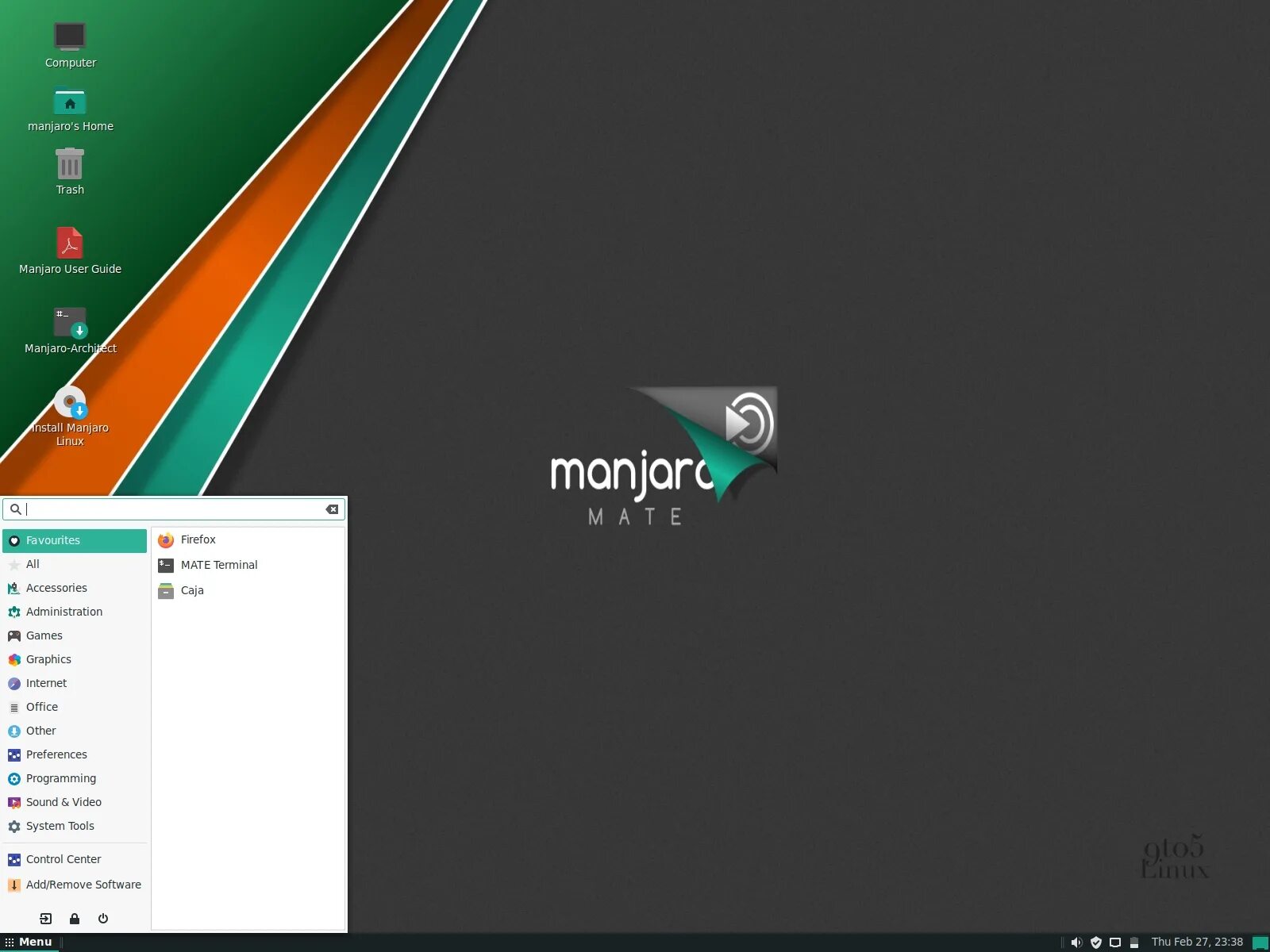Select the All category
Screen dimensions: 1270x952
[x=75, y=564]
